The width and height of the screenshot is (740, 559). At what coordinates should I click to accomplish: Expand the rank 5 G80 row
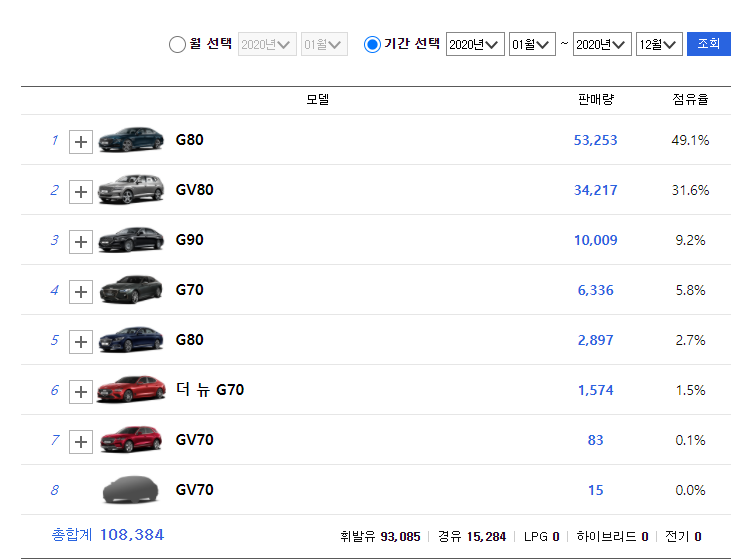[x=81, y=342]
